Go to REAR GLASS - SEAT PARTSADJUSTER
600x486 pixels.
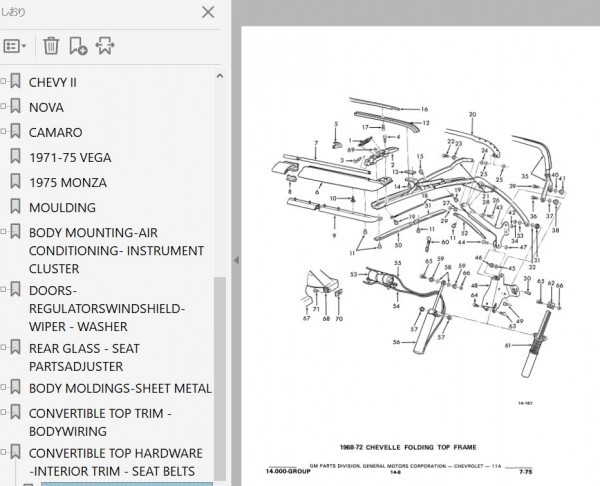click(84, 357)
